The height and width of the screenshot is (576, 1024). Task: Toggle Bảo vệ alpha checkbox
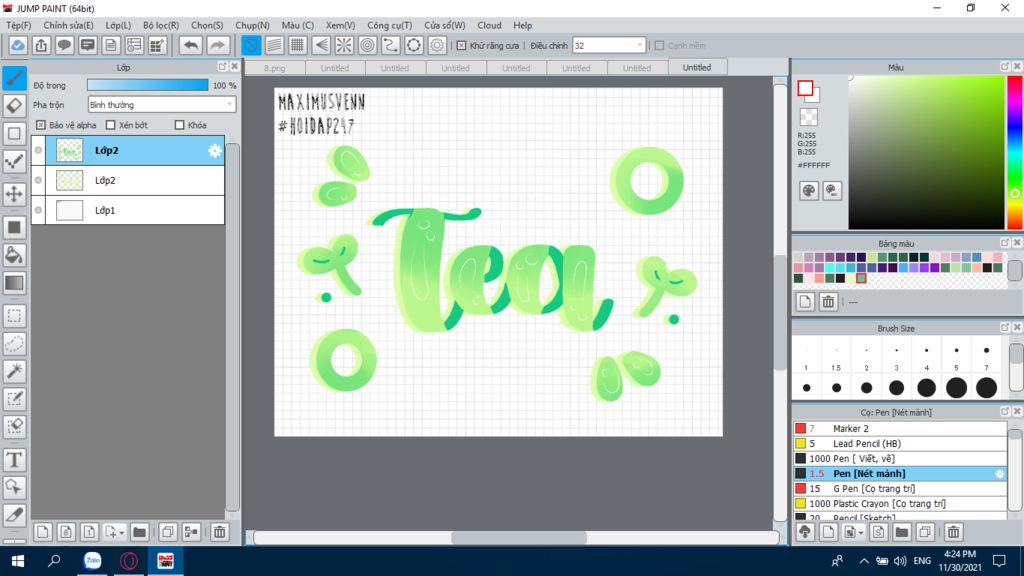point(40,125)
